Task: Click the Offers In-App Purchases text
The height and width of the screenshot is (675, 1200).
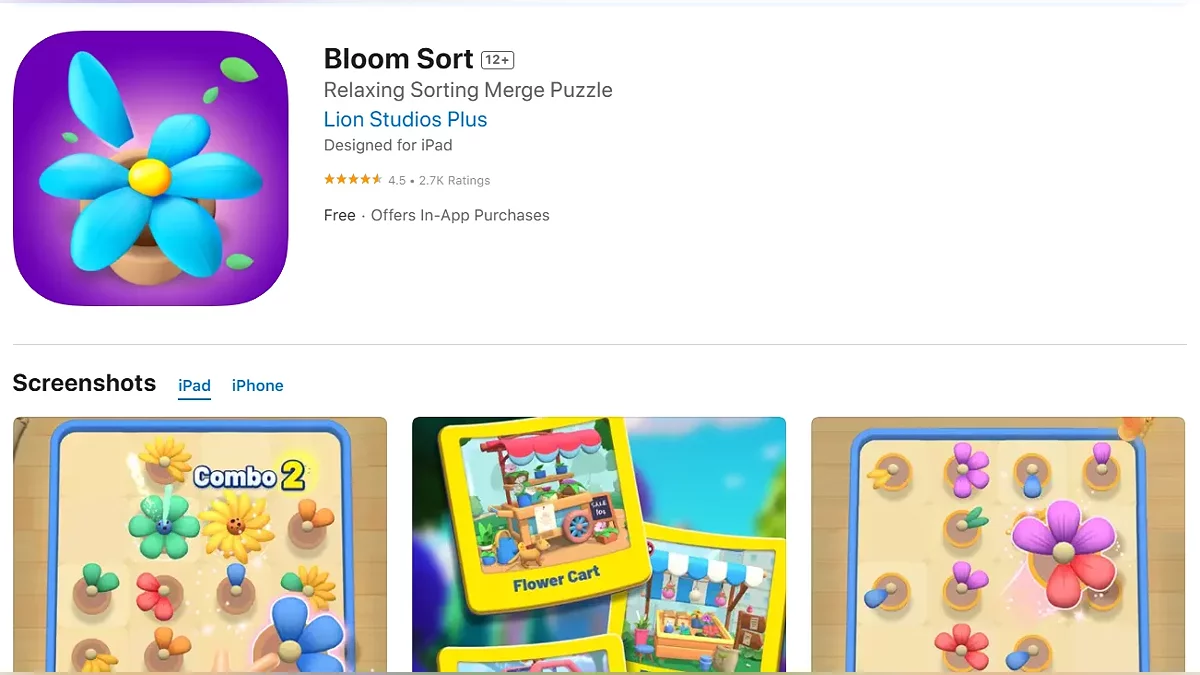Action: point(460,215)
